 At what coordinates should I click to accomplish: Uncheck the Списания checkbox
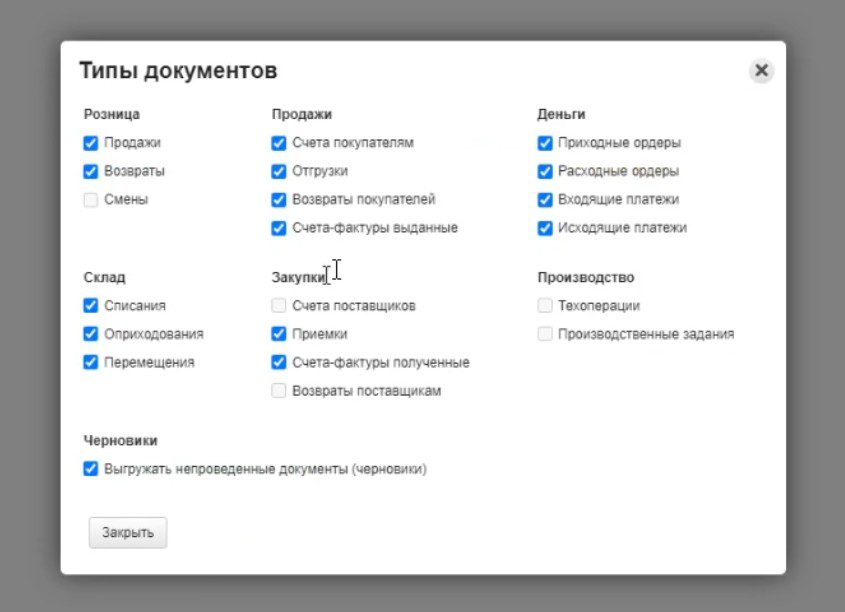click(x=91, y=306)
